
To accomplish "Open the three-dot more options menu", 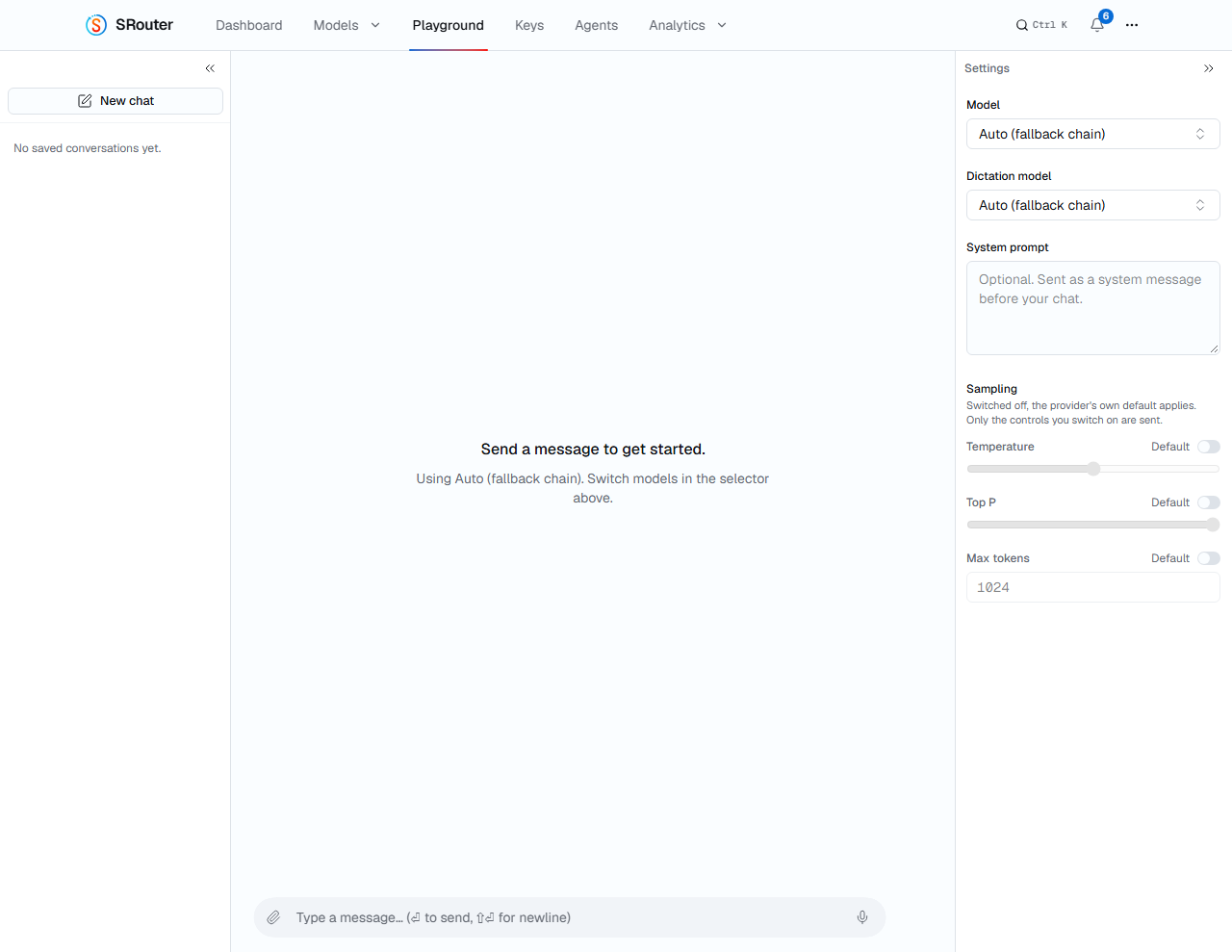I will pyautogui.click(x=1132, y=25).
